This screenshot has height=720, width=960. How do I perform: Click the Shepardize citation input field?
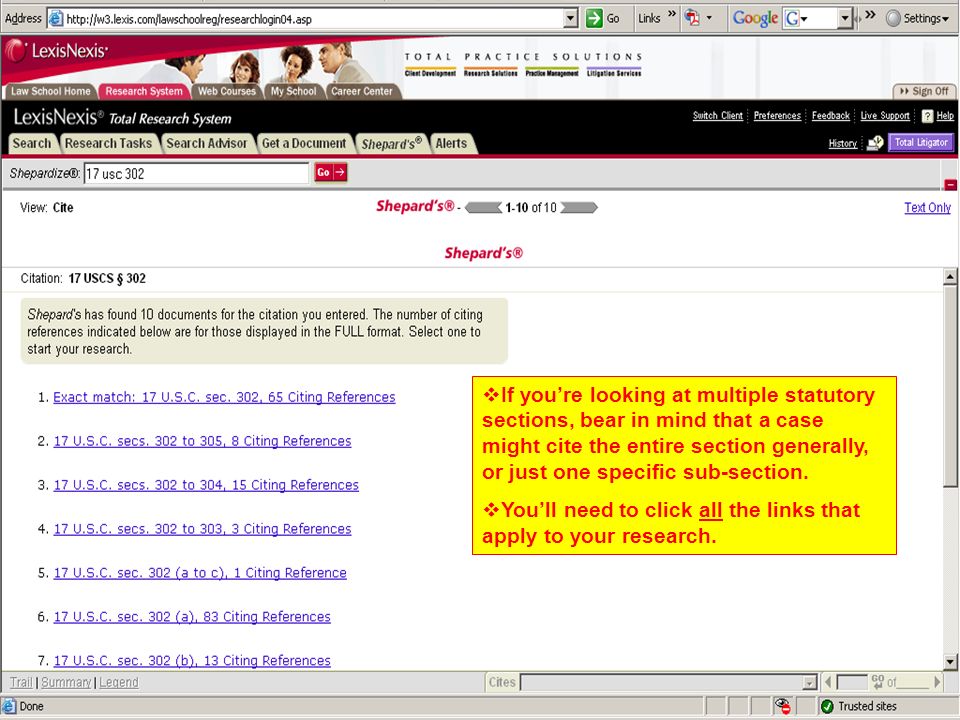pos(196,173)
